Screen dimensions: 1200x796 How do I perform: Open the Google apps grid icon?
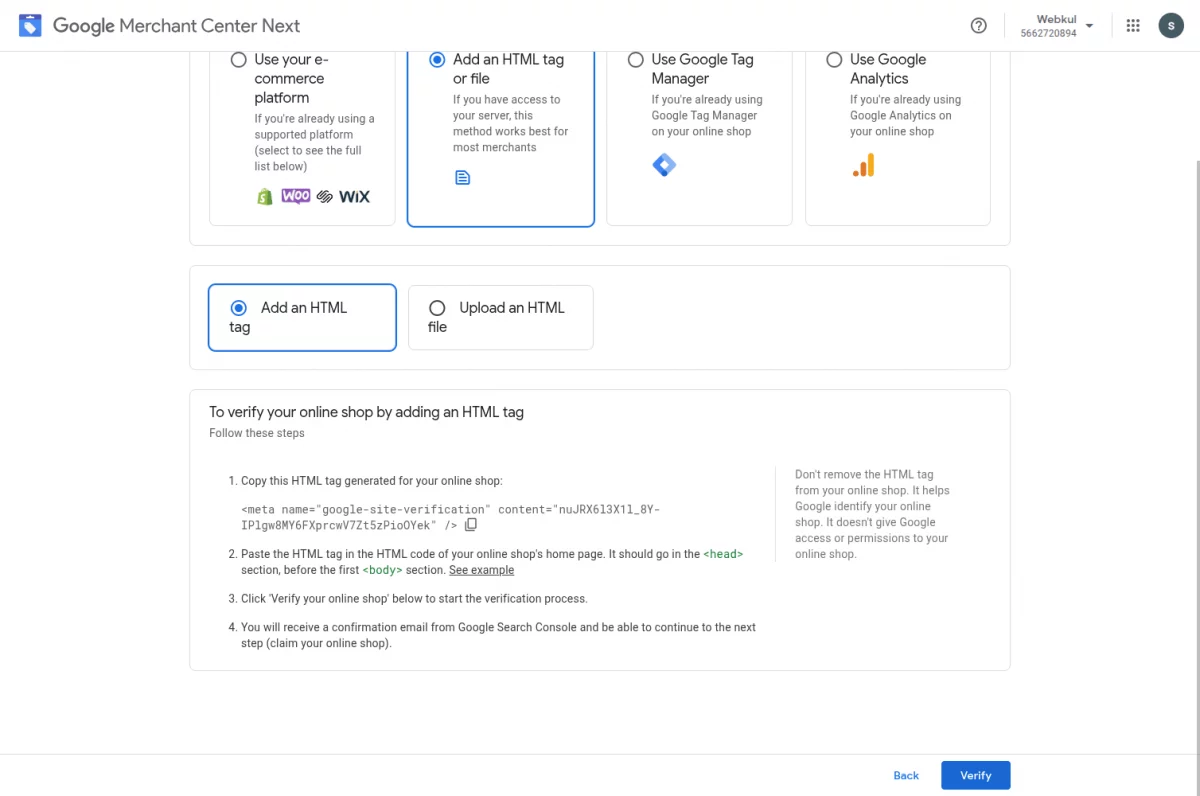click(x=1133, y=25)
